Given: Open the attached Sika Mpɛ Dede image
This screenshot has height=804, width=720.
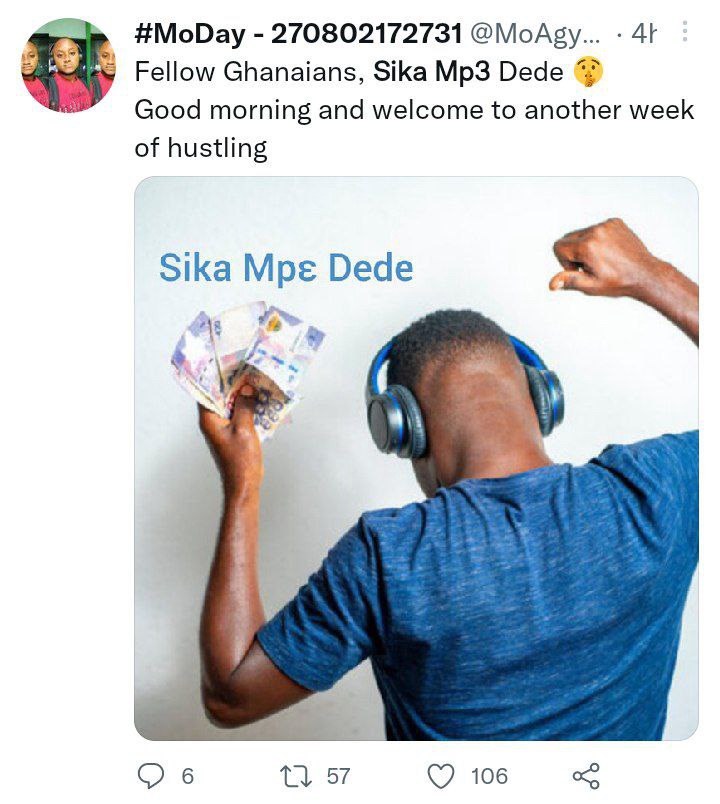Looking at the screenshot, I should click(416, 458).
